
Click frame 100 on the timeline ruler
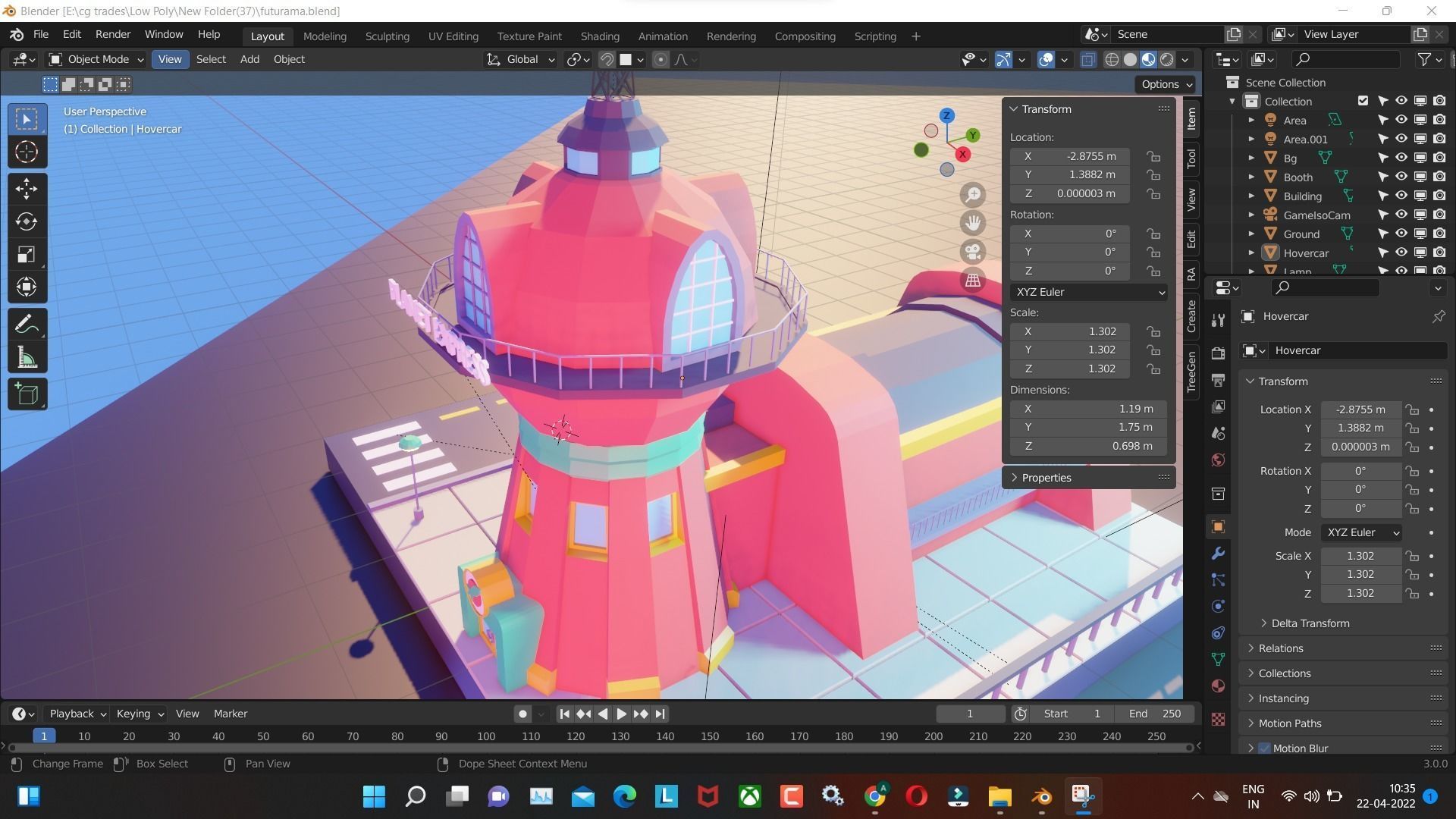(x=486, y=736)
